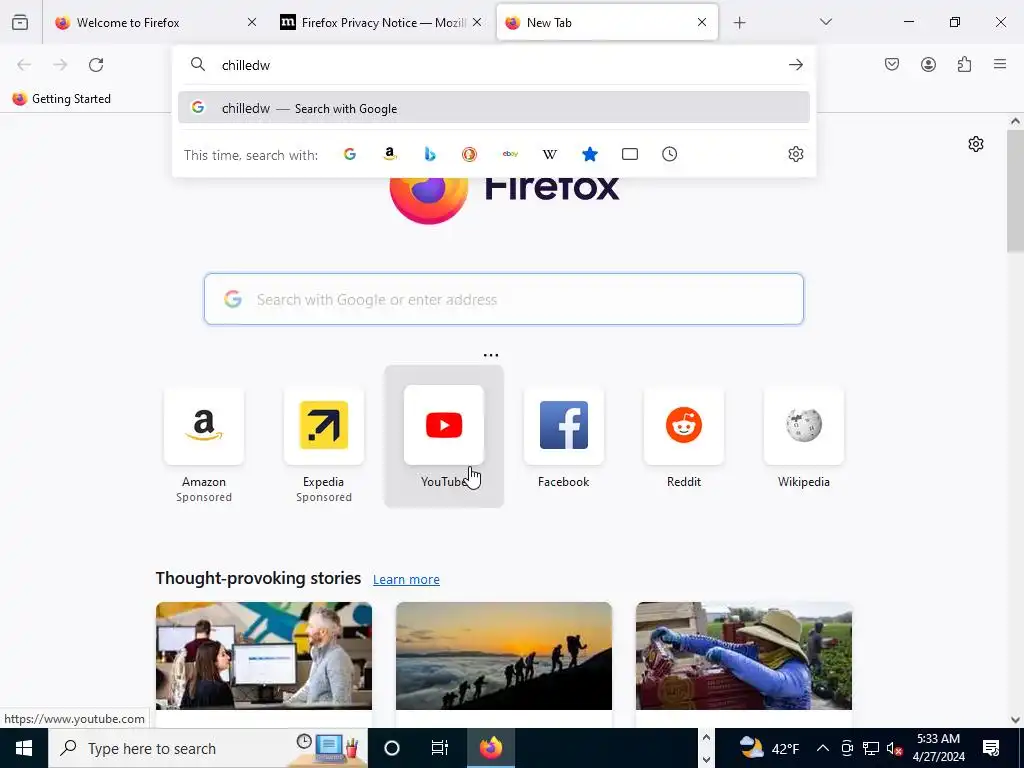1024x768 pixels.
Task: Search open tabs using the tab icon
Action: (630, 154)
